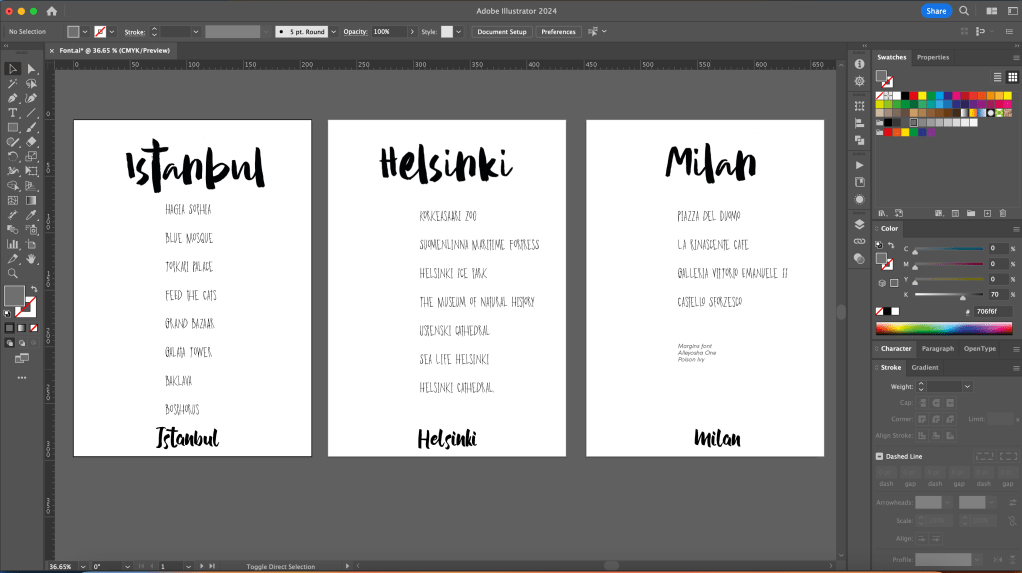Expand the 5 pt. Round brush dropdown

click(x=333, y=32)
